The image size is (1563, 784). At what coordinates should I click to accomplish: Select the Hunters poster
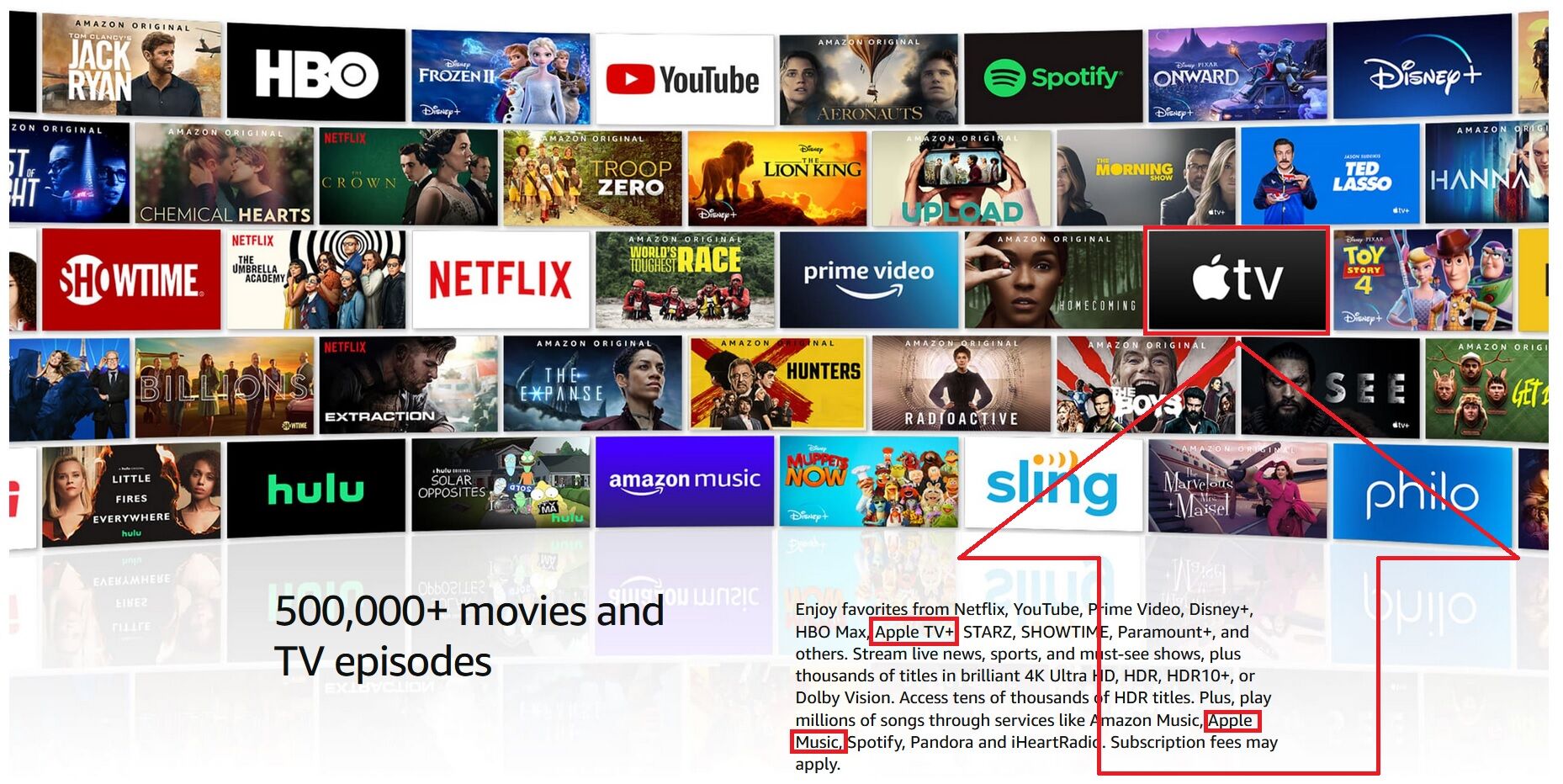point(776,384)
